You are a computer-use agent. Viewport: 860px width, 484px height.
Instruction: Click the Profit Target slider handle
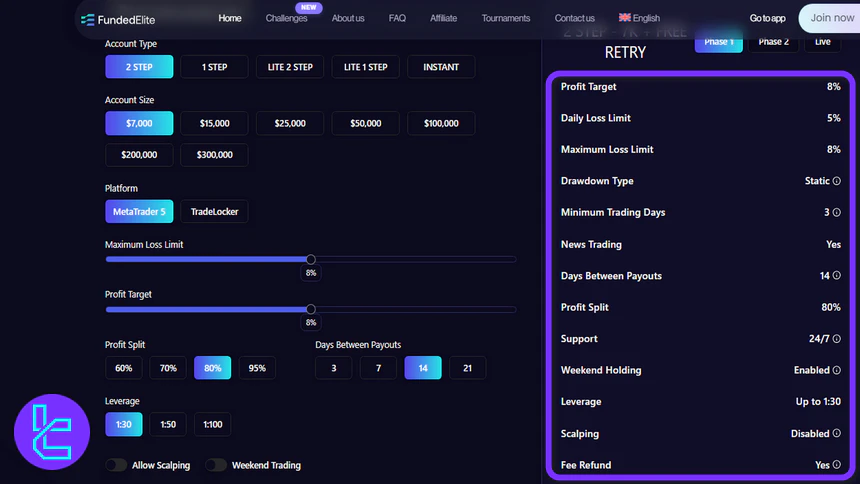[311, 309]
